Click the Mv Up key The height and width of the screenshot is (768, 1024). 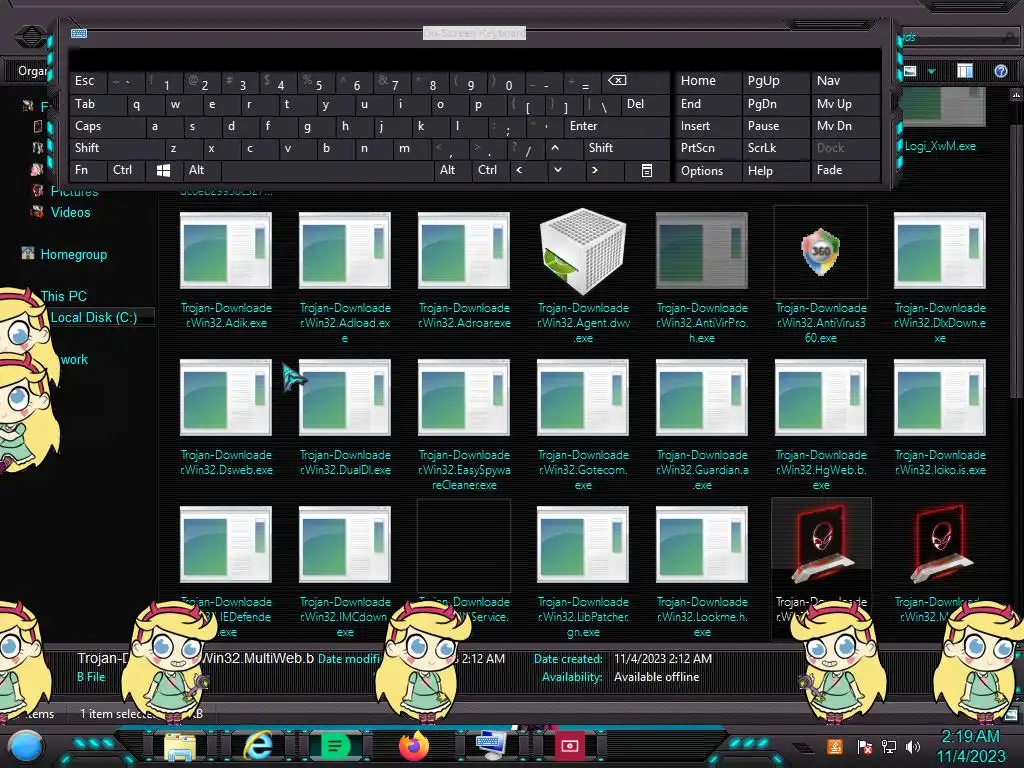[x=845, y=104]
